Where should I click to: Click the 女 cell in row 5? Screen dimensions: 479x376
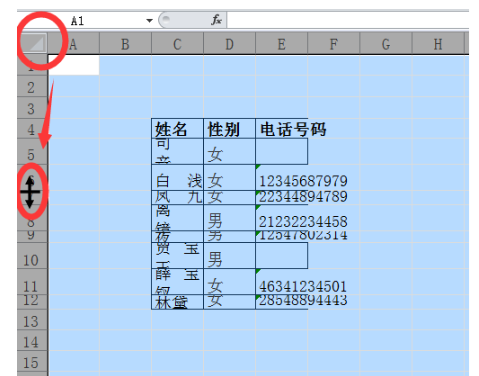pyautogui.click(x=229, y=152)
